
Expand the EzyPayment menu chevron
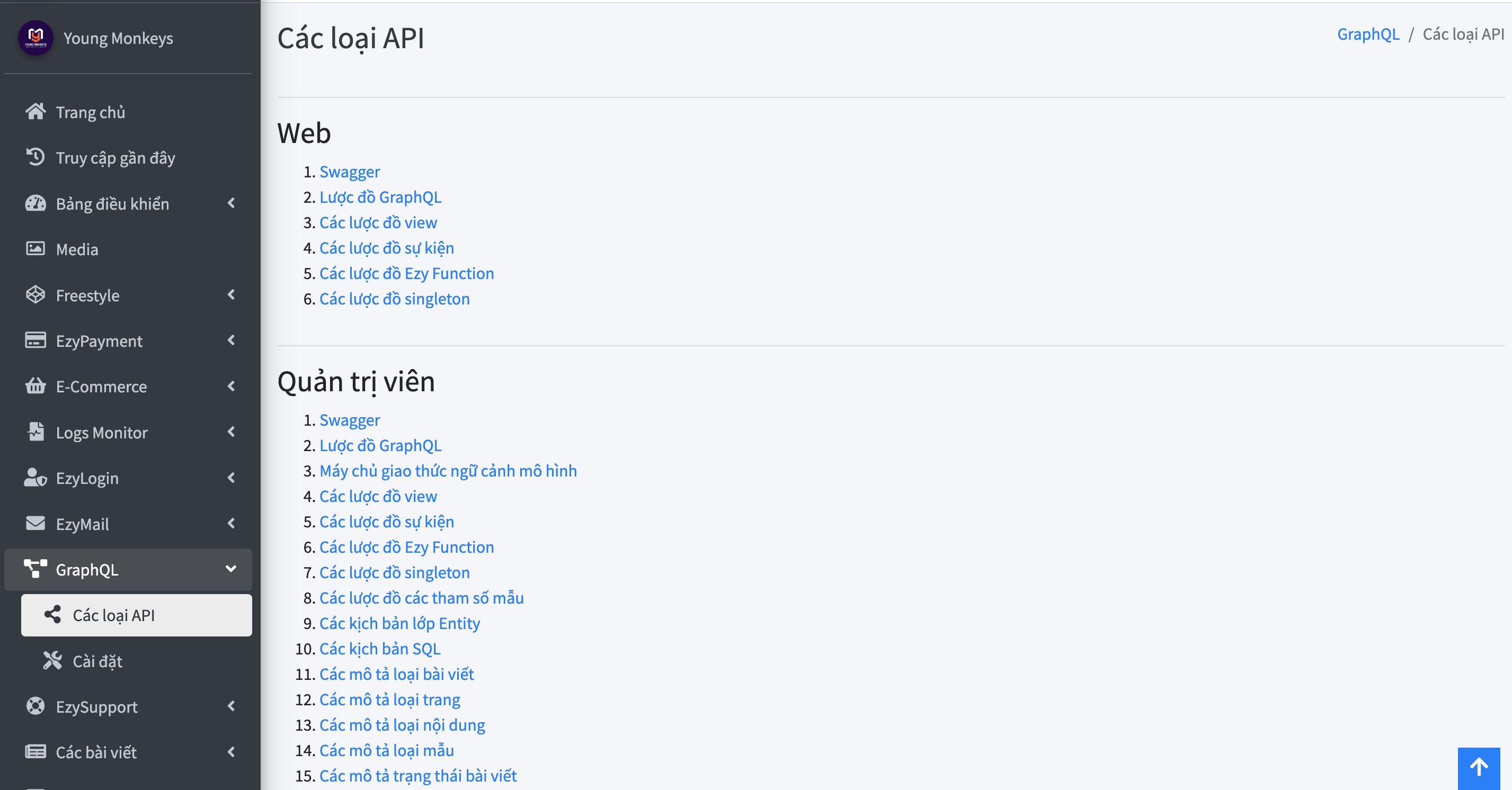[230, 340]
